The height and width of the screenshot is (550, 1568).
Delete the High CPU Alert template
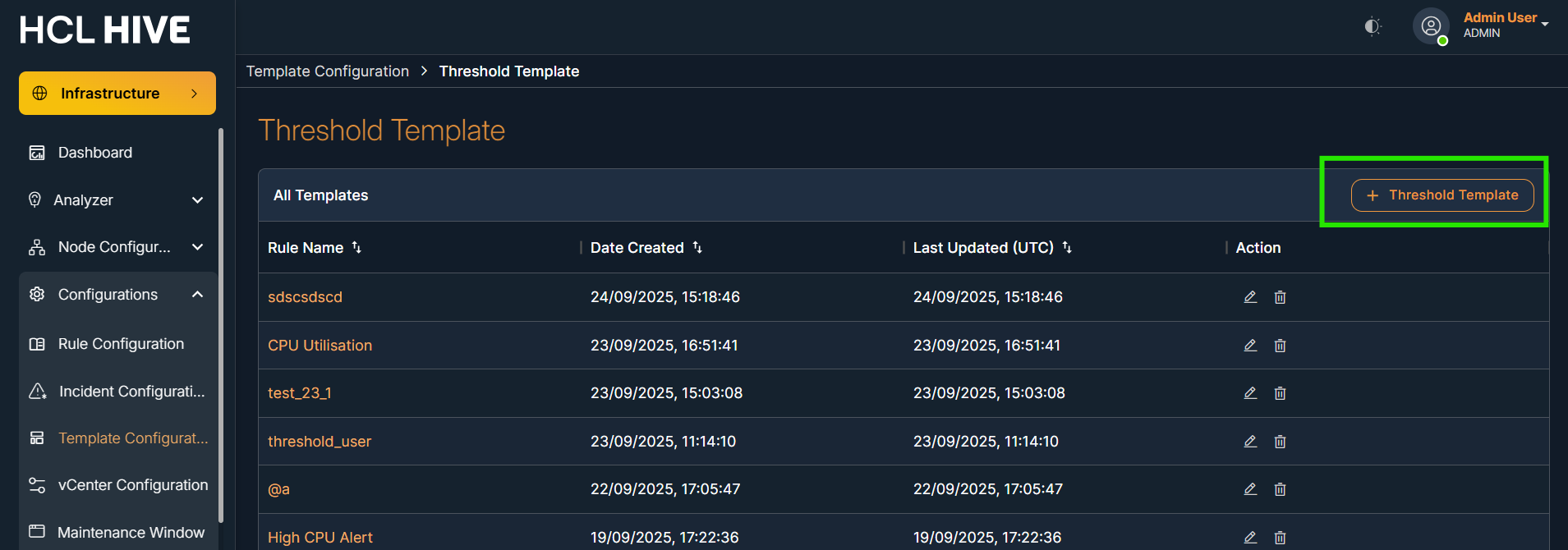click(1280, 538)
